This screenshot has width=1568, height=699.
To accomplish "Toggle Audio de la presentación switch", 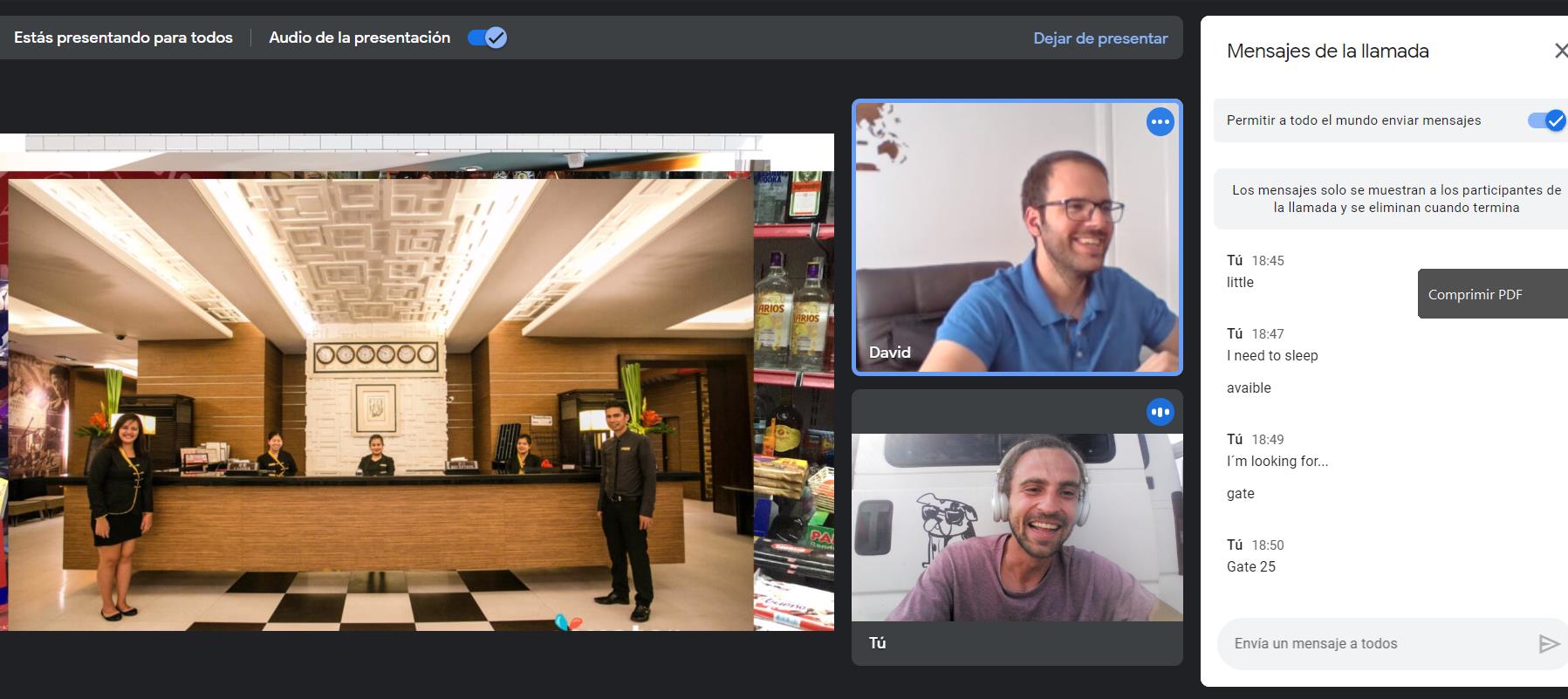I will (x=487, y=38).
